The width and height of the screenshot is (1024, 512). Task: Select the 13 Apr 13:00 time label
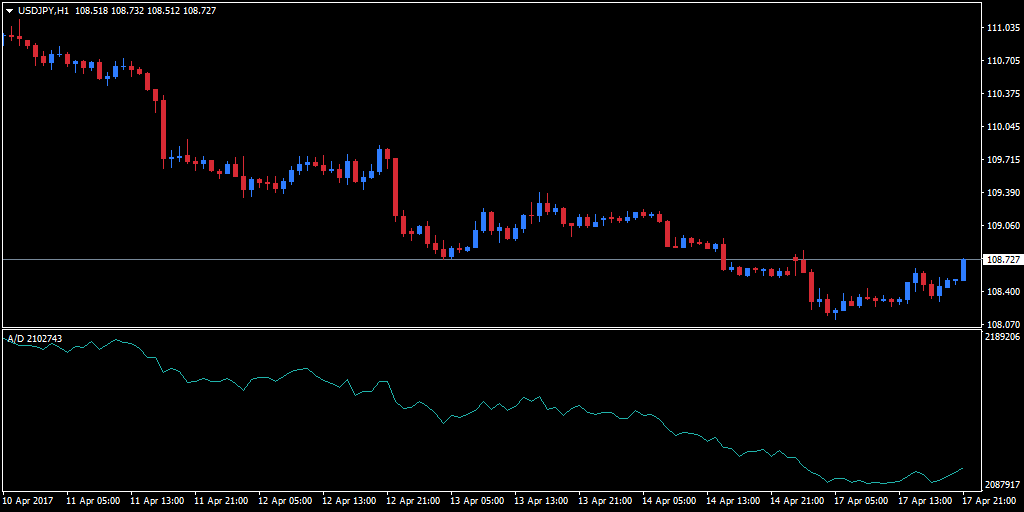540,501
